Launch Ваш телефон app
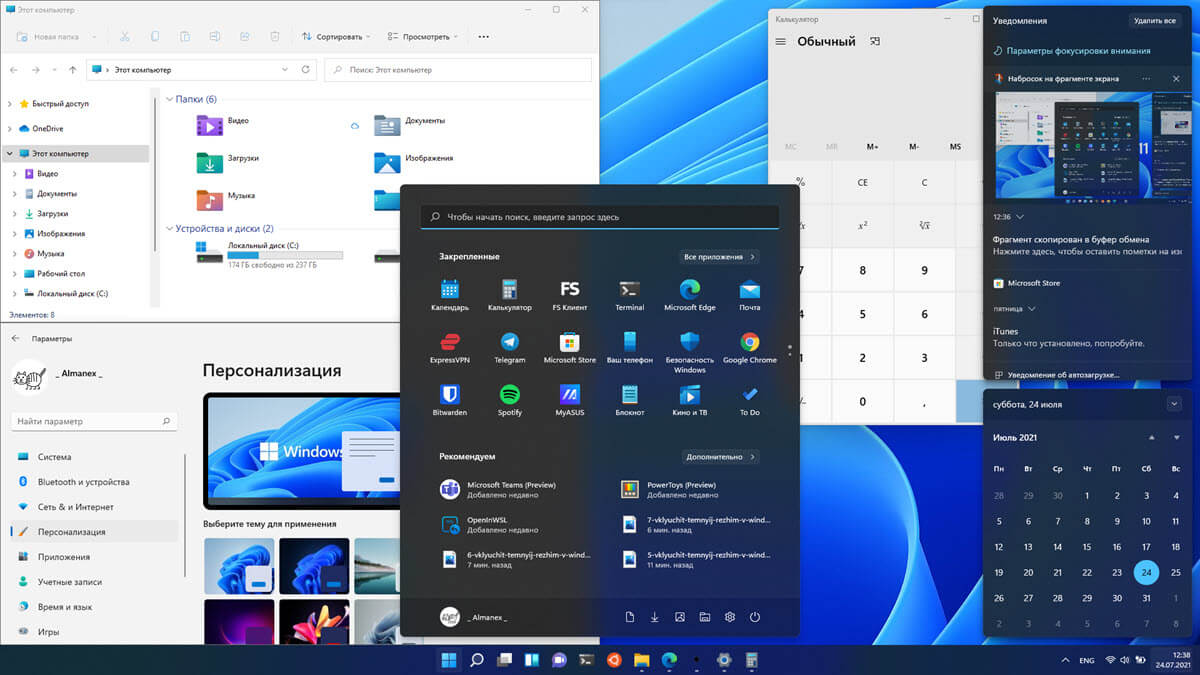The width and height of the screenshot is (1200, 675). coord(630,347)
